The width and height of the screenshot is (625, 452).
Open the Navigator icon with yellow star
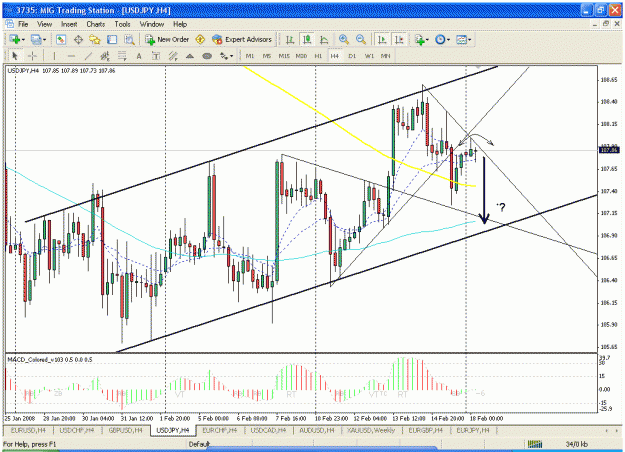[x=95, y=39]
